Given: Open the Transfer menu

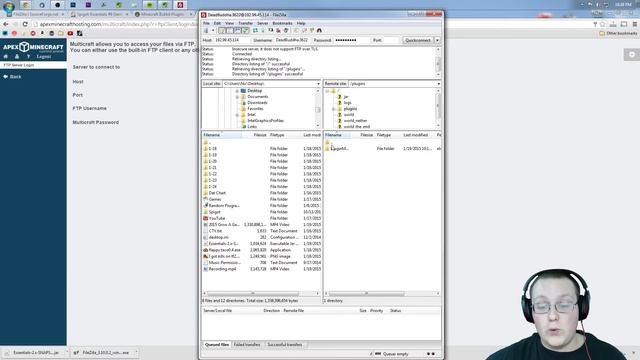Looking at the screenshot, I should click(245, 23).
